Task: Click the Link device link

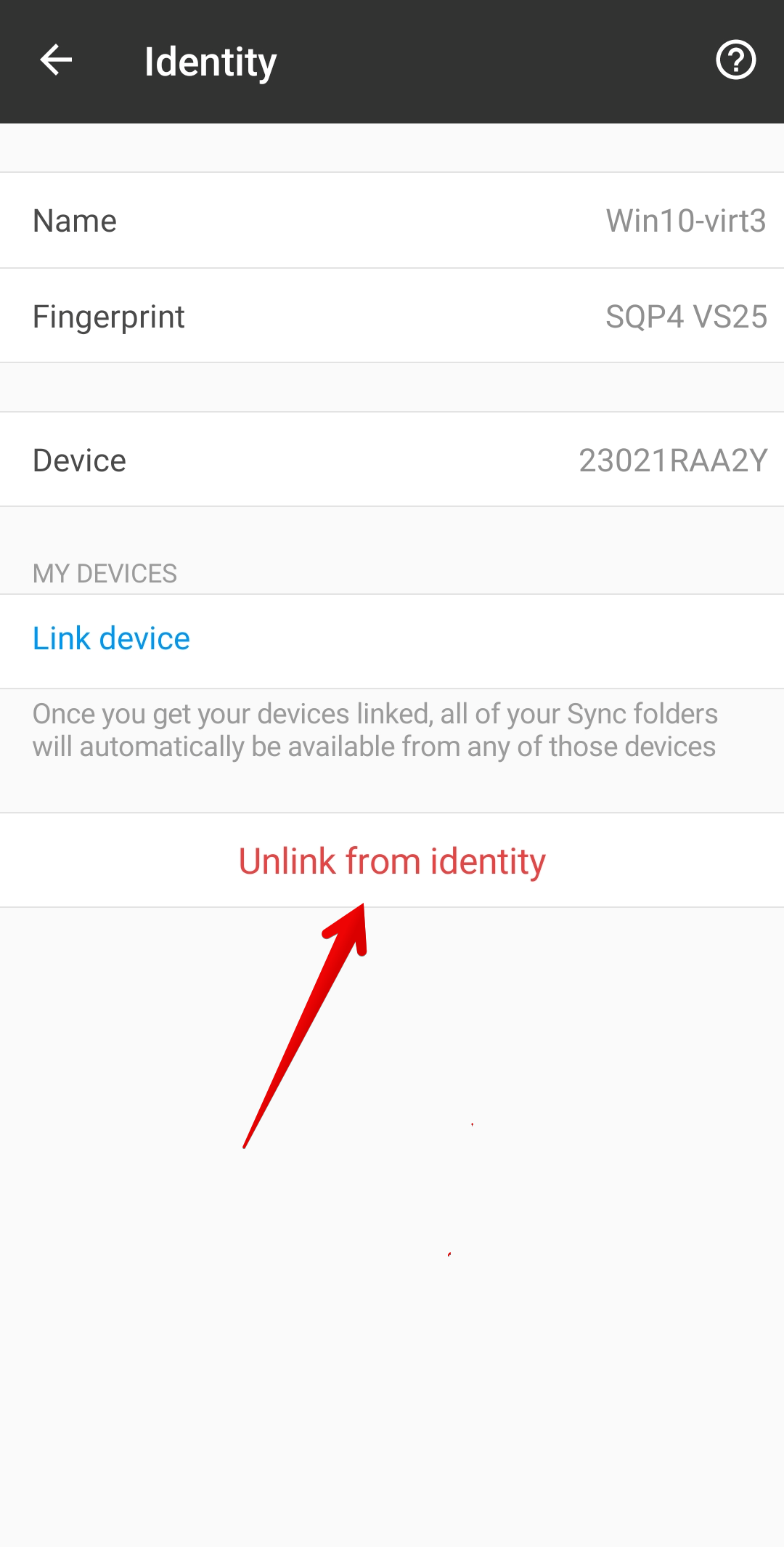Action: click(x=111, y=638)
